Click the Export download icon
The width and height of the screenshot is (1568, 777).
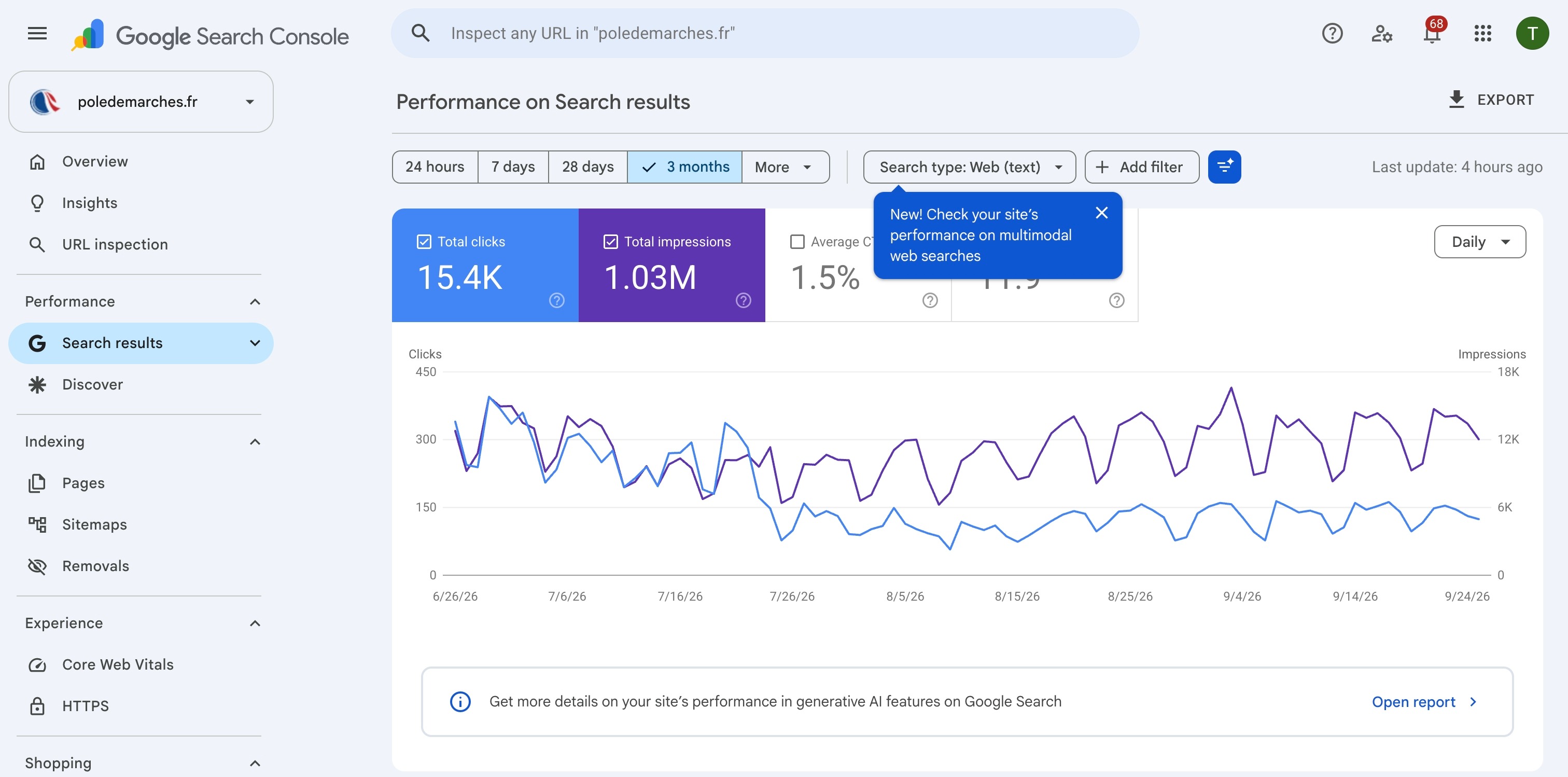pyautogui.click(x=1457, y=99)
